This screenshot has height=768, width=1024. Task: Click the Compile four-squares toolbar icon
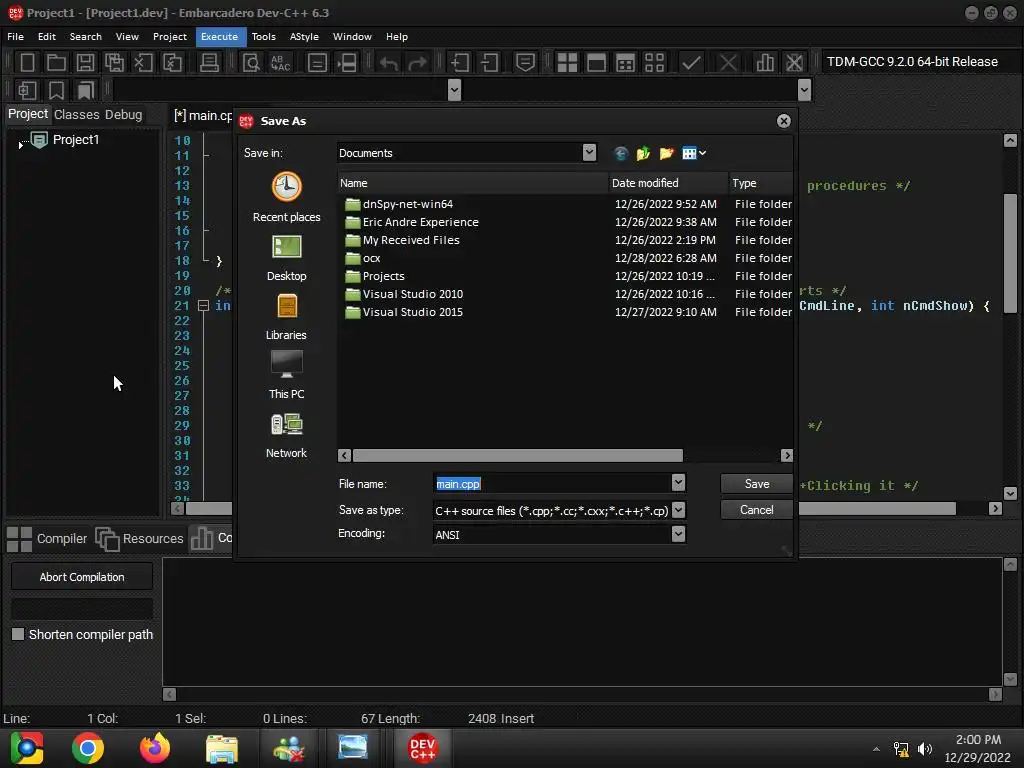pyautogui.click(x=567, y=63)
